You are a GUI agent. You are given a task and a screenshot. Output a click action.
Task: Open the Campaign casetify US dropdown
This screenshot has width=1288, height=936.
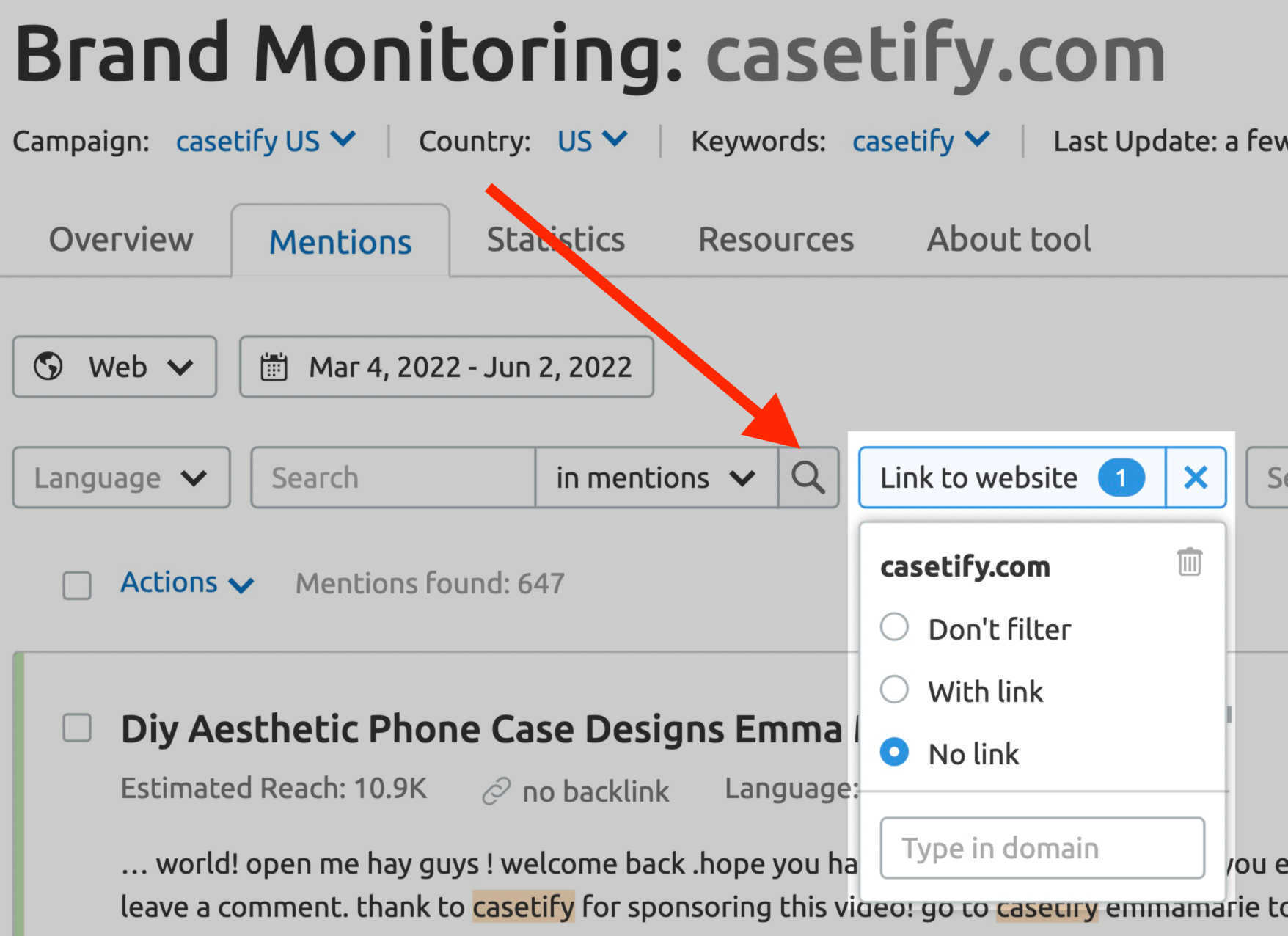click(266, 141)
